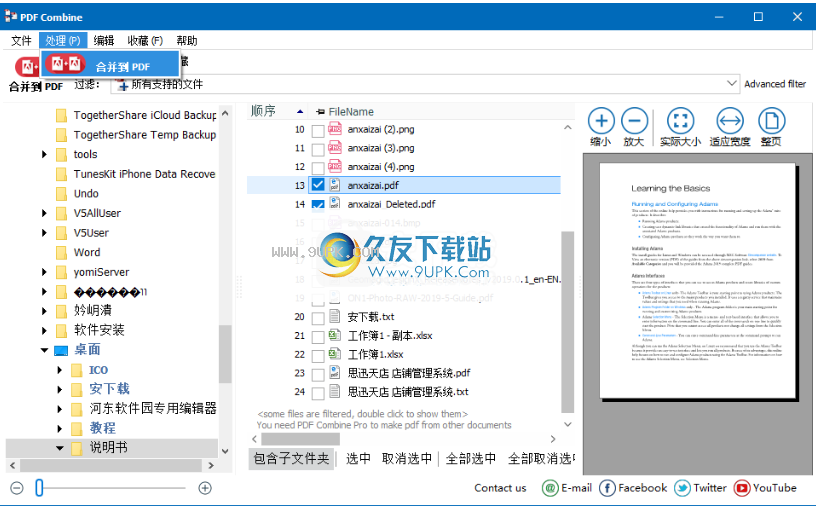Image resolution: width=816 pixels, height=510 pixels.
Task: Expand the 软件安装 folder
Action: pos(44,330)
